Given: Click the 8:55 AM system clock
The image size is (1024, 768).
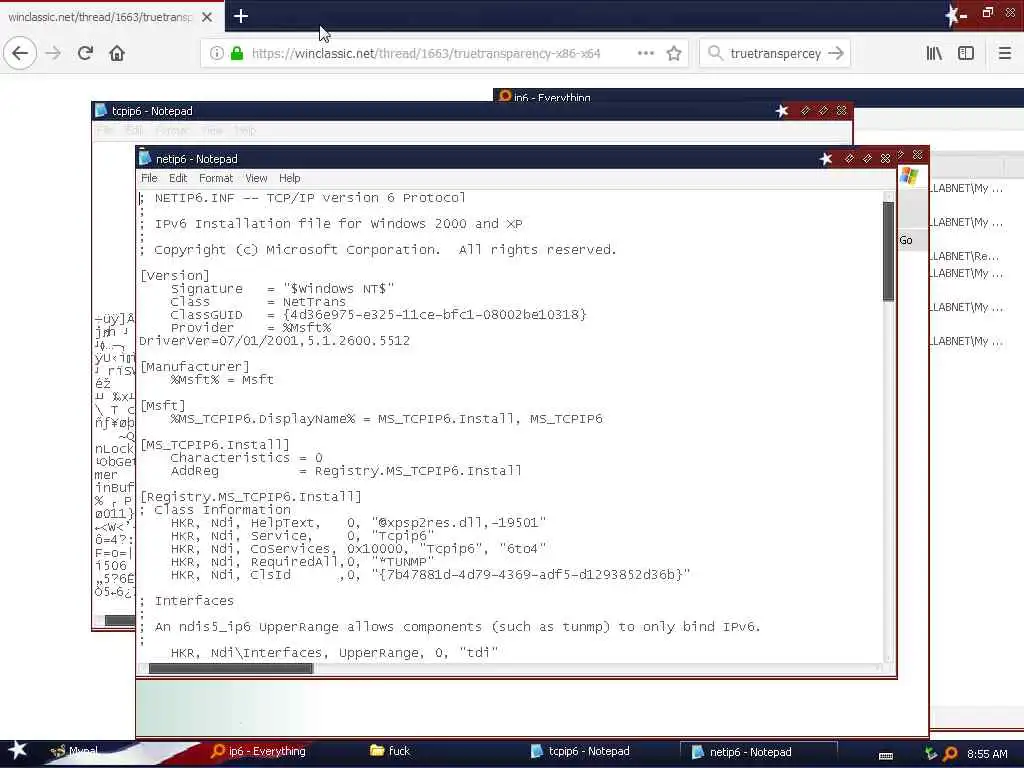Looking at the screenshot, I should (987, 754).
